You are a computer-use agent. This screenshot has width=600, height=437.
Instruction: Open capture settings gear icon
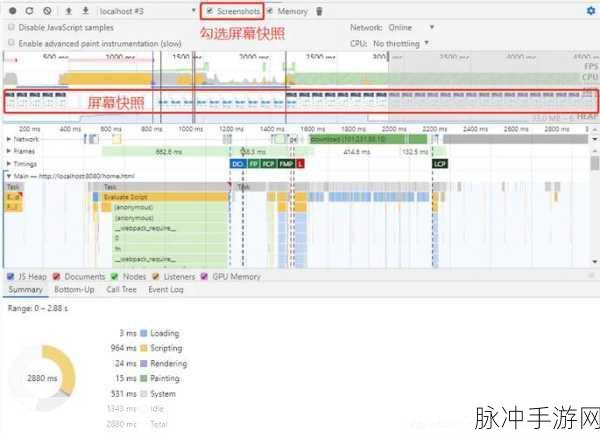(591, 11)
